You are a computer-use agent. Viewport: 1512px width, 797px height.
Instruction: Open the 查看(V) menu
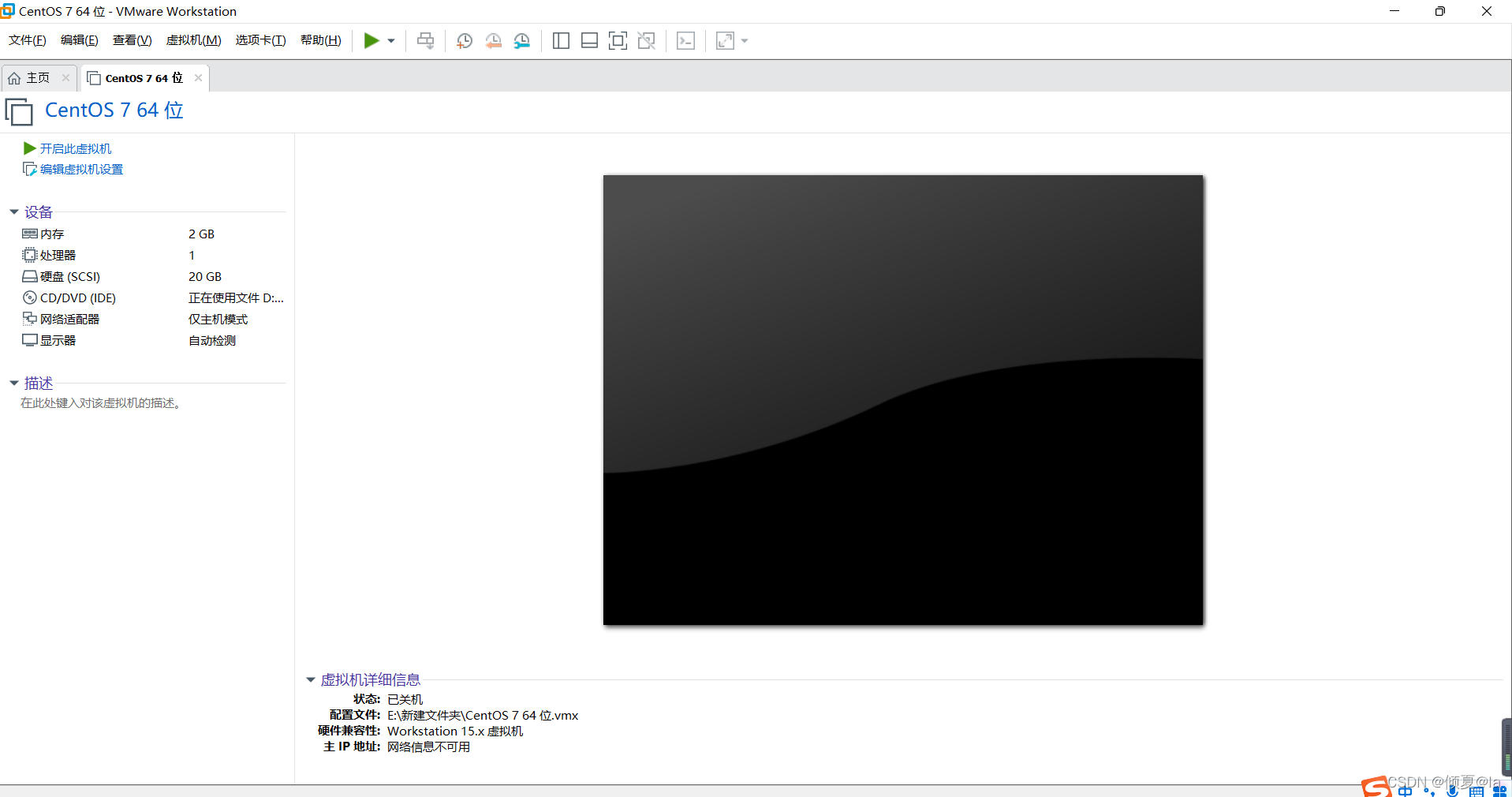[133, 40]
